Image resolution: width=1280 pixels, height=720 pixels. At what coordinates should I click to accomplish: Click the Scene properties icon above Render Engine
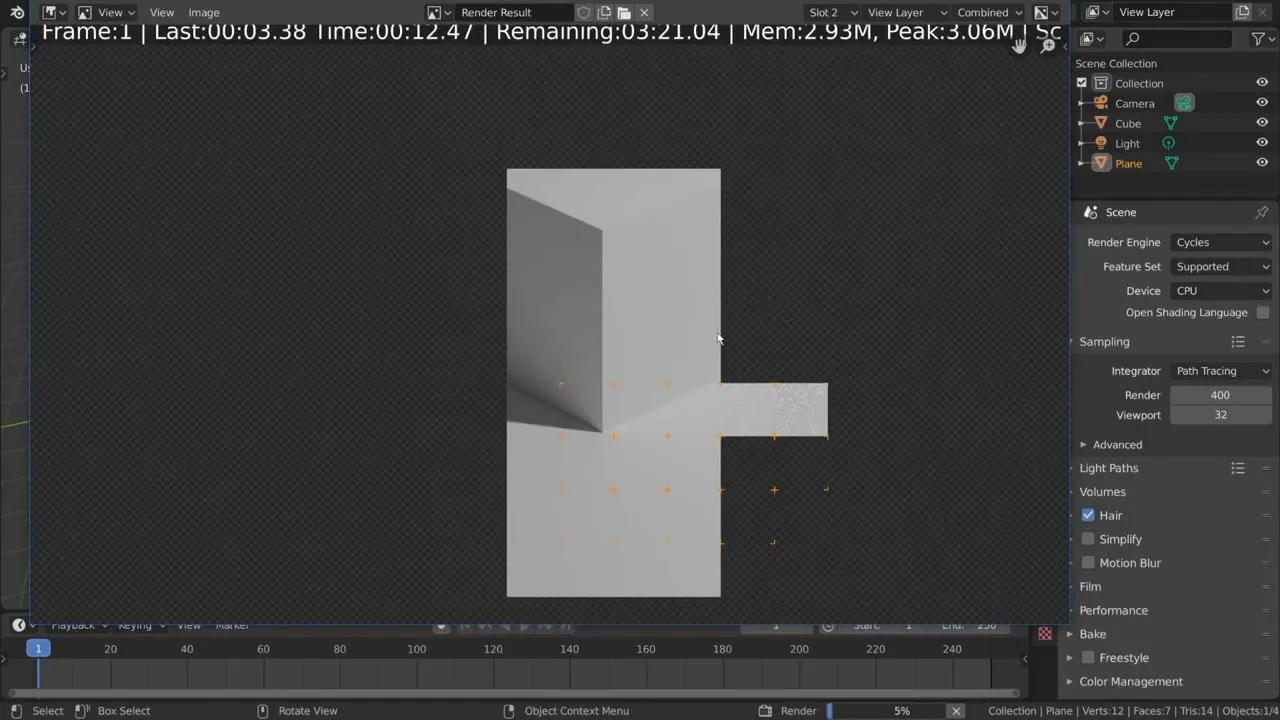coord(1091,212)
